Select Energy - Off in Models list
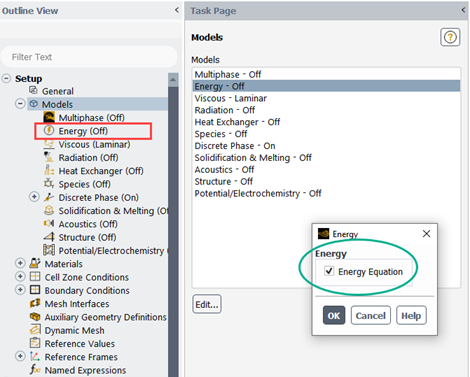This screenshot has width=470, height=377. tap(326, 86)
